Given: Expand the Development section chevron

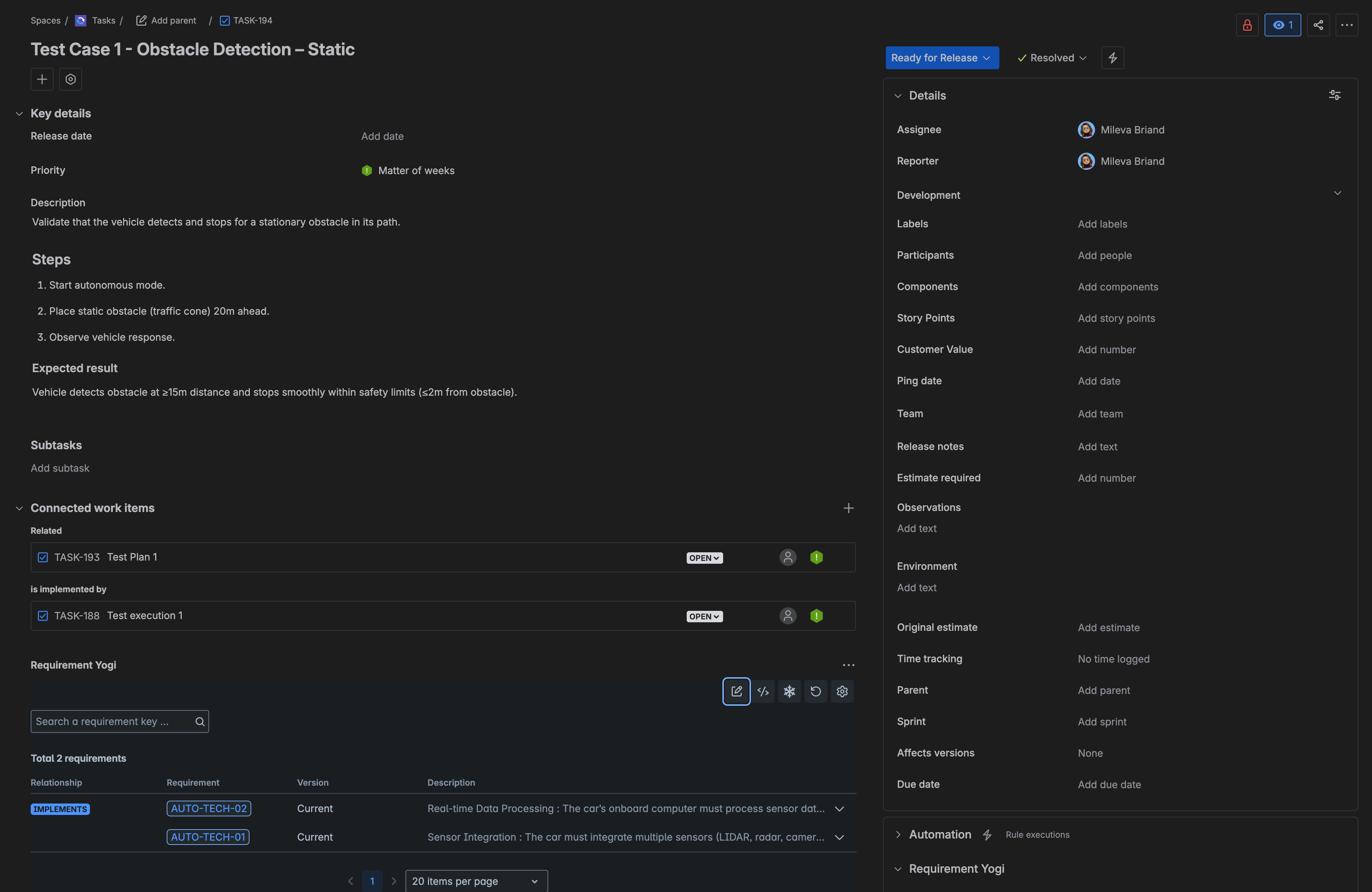Looking at the screenshot, I should pyautogui.click(x=1337, y=194).
